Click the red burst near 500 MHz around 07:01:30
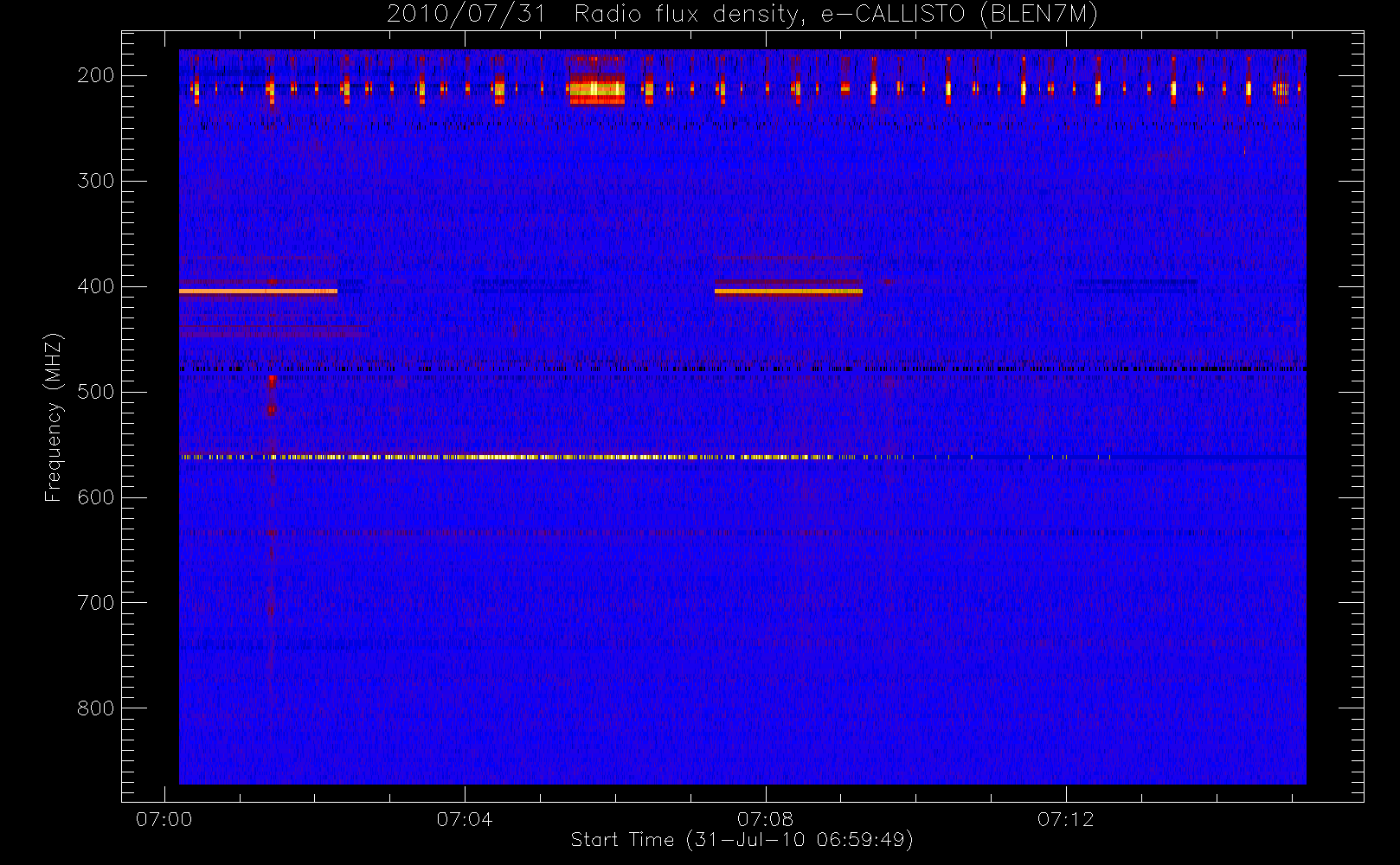The image size is (1400, 865). click(x=272, y=396)
